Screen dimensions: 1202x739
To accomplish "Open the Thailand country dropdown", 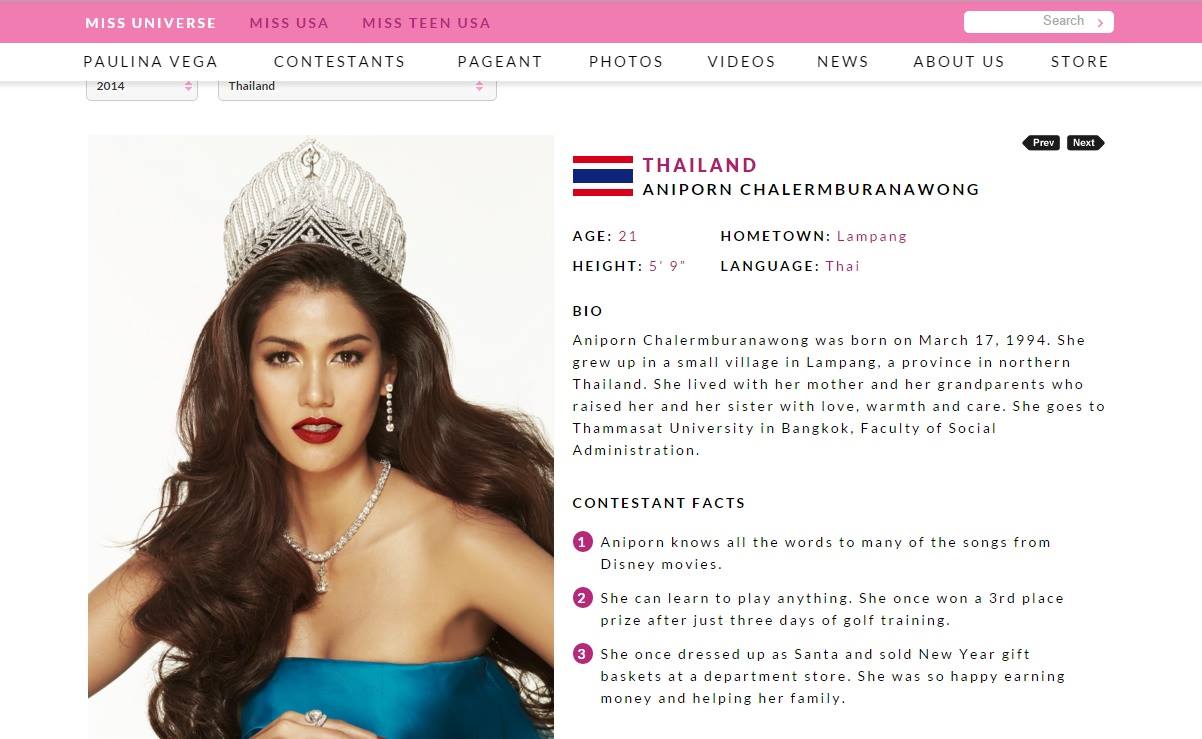I will click(x=357, y=87).
